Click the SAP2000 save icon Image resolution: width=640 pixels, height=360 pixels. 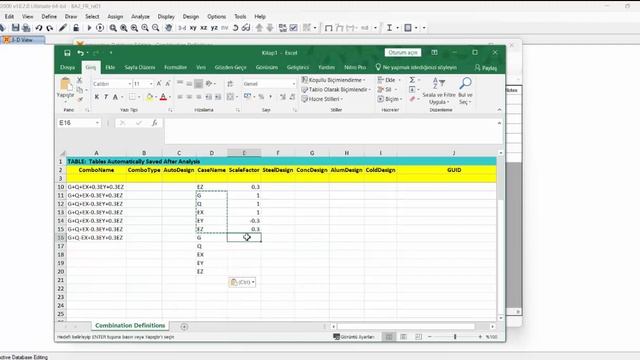15,28
